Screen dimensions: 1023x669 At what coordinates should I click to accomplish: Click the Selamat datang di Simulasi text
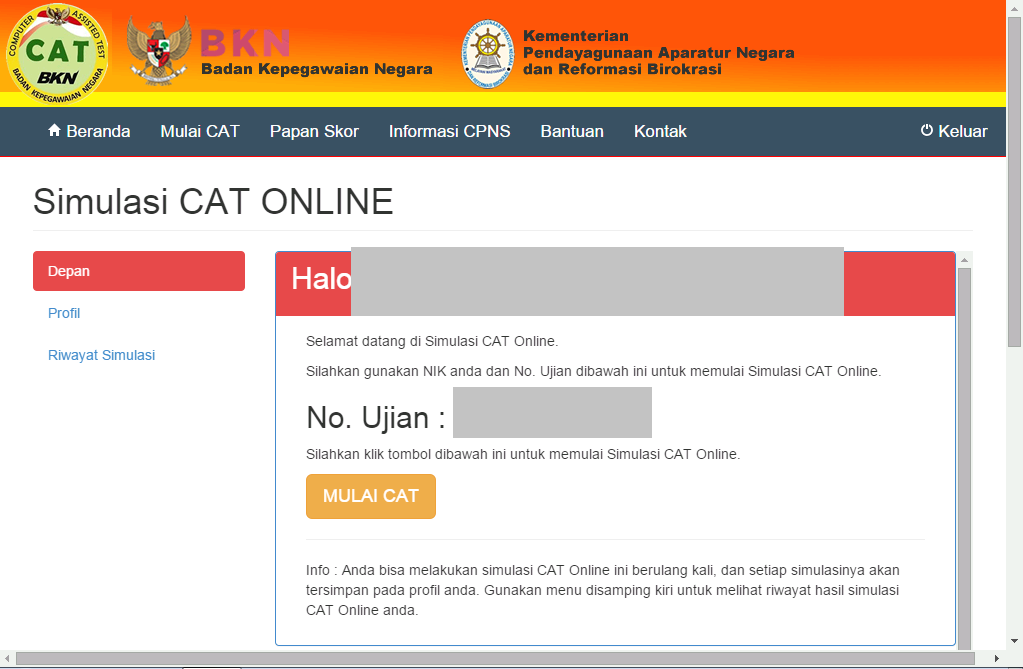pos(432,341)
